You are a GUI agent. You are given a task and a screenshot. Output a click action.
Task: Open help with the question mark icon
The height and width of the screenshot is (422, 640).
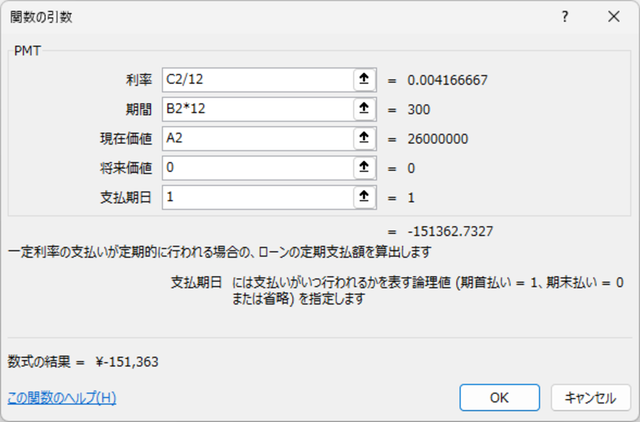pyautogui.click(x=565, y=17)
